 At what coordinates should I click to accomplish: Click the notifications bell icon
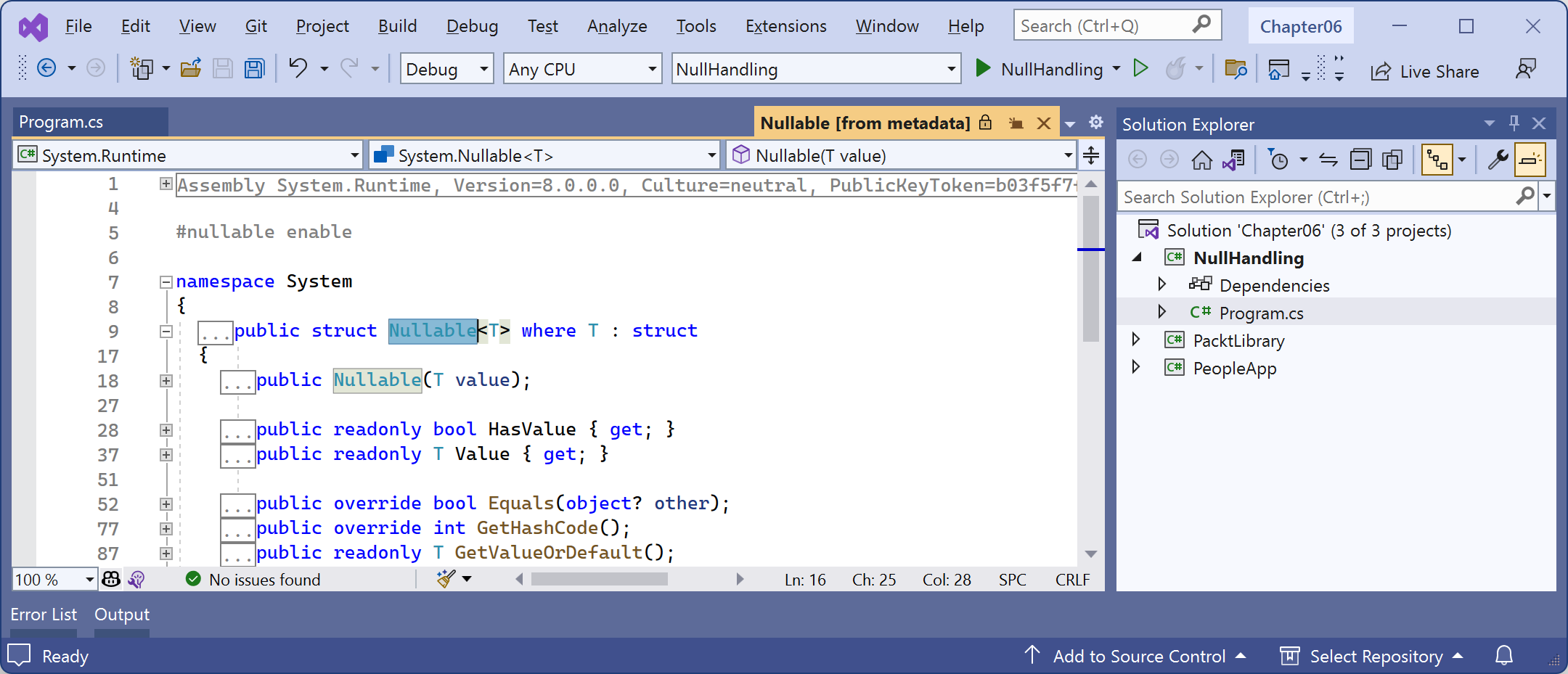coord(1504,656)
